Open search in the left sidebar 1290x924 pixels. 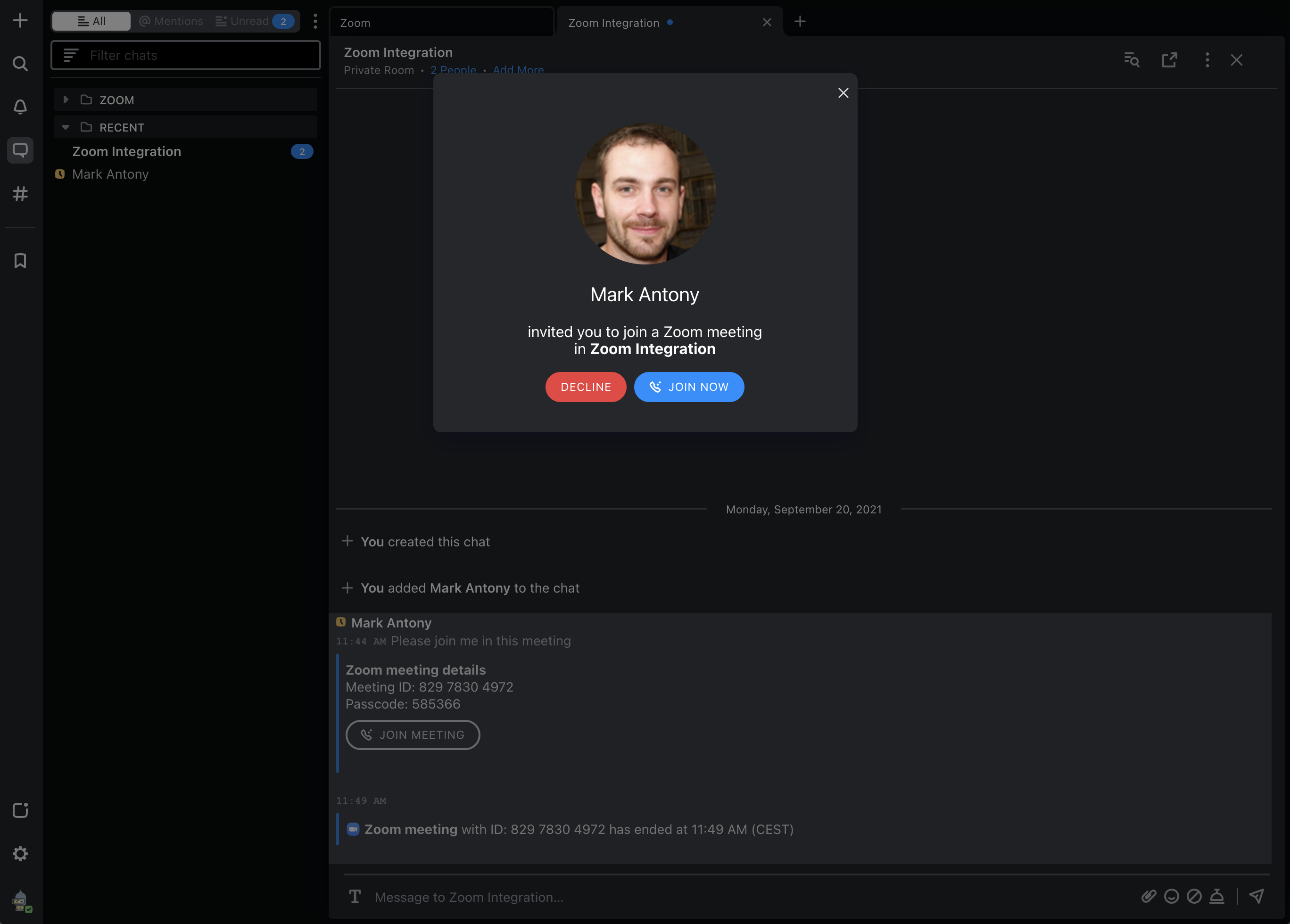pos(20,63)
